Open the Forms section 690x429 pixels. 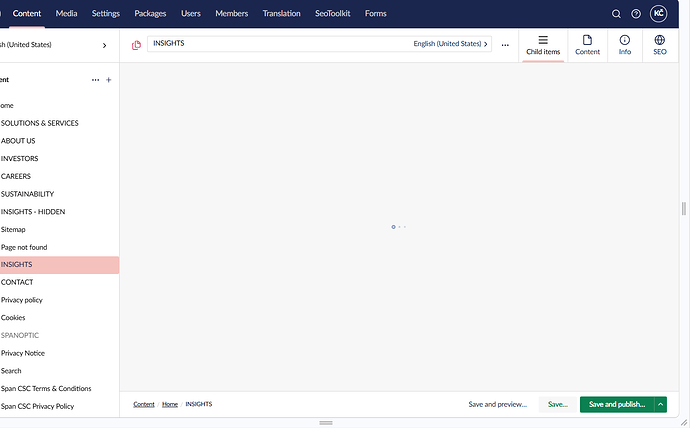click(375, 14)
